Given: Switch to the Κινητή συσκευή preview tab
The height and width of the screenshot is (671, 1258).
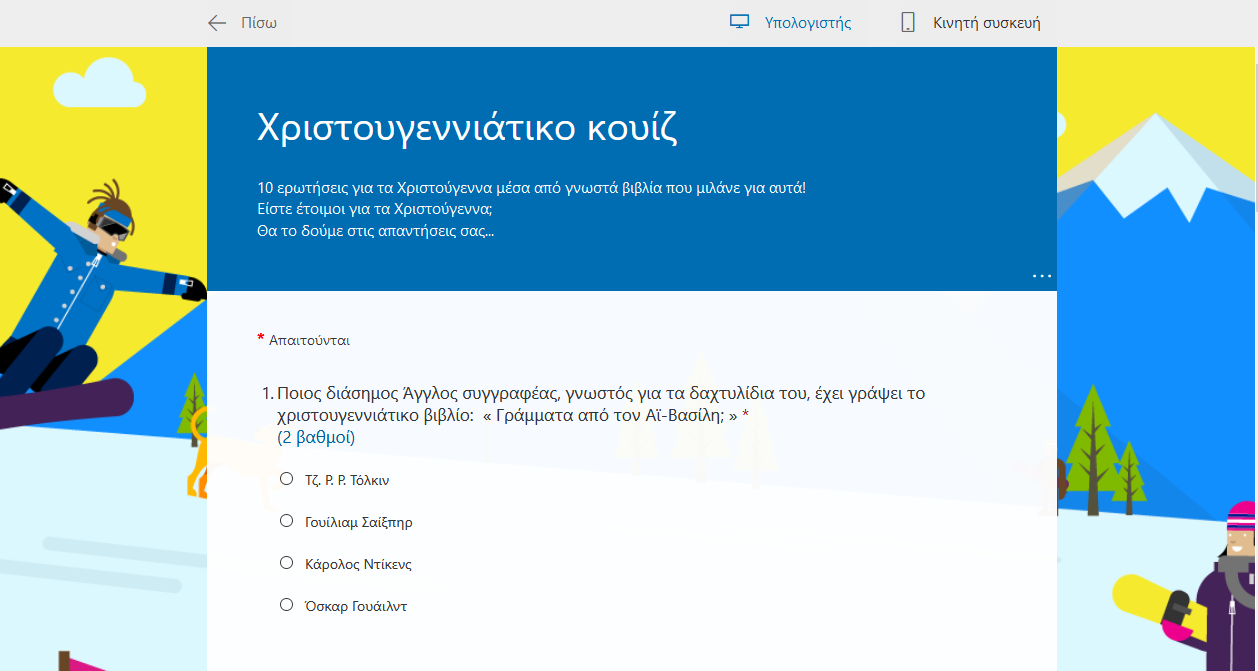Looking at the screenshot, I should coord(986,23).
